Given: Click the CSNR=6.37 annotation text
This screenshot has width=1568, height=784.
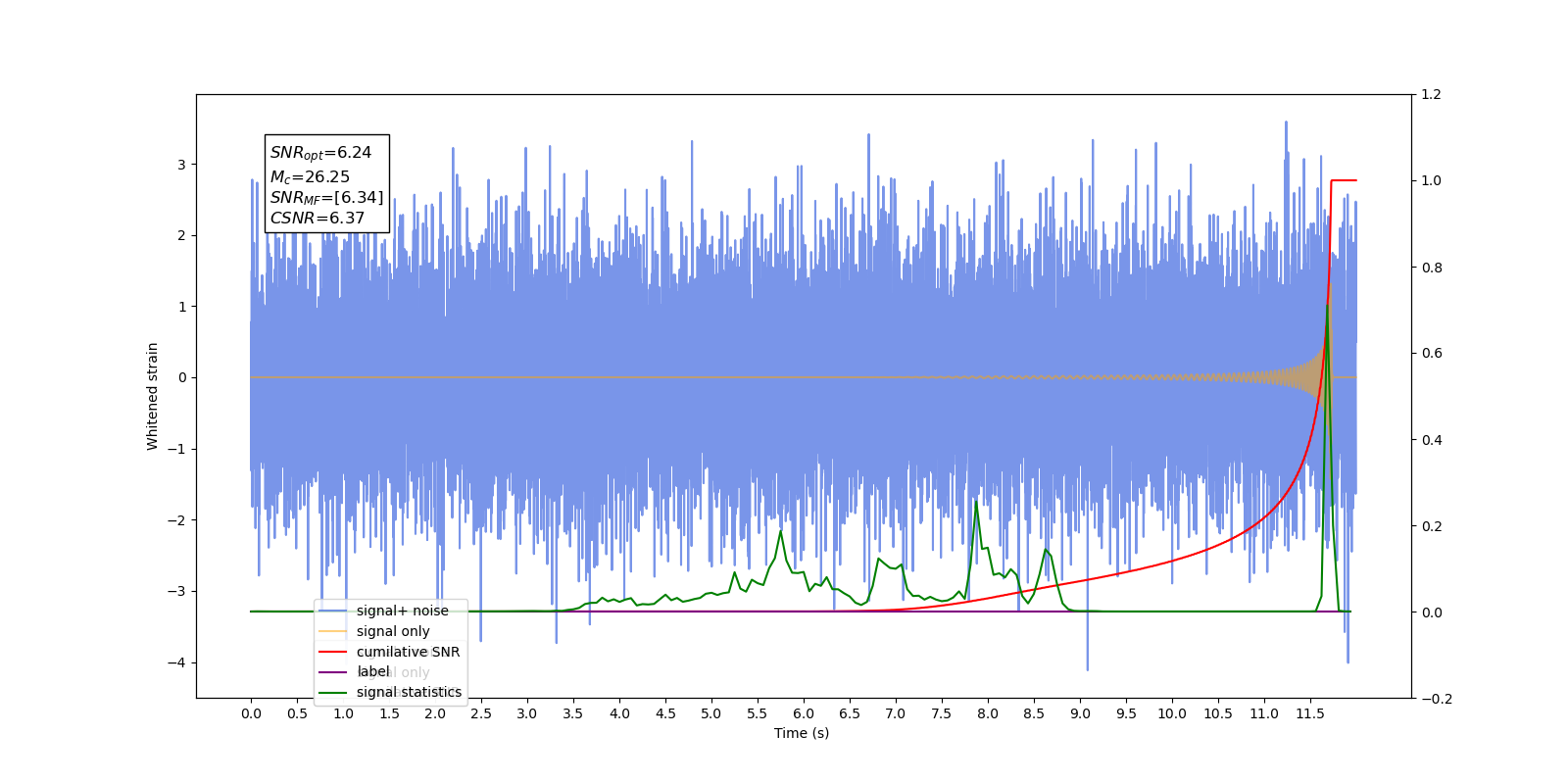Looking at the screenshot, I should [317, 219].
